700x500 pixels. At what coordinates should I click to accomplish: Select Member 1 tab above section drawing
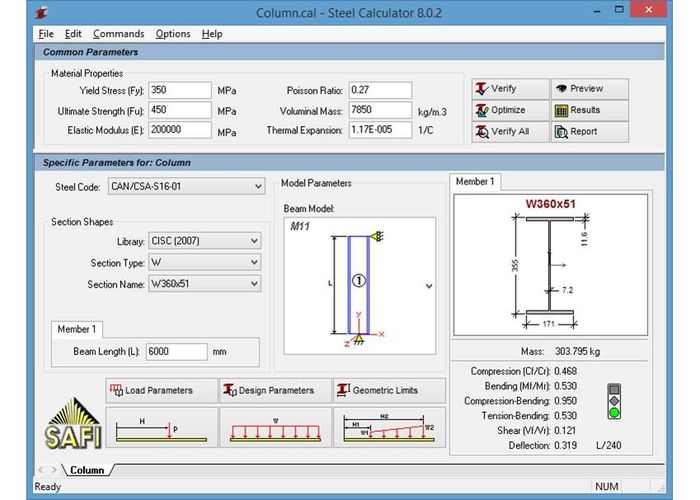click(475, 181)
